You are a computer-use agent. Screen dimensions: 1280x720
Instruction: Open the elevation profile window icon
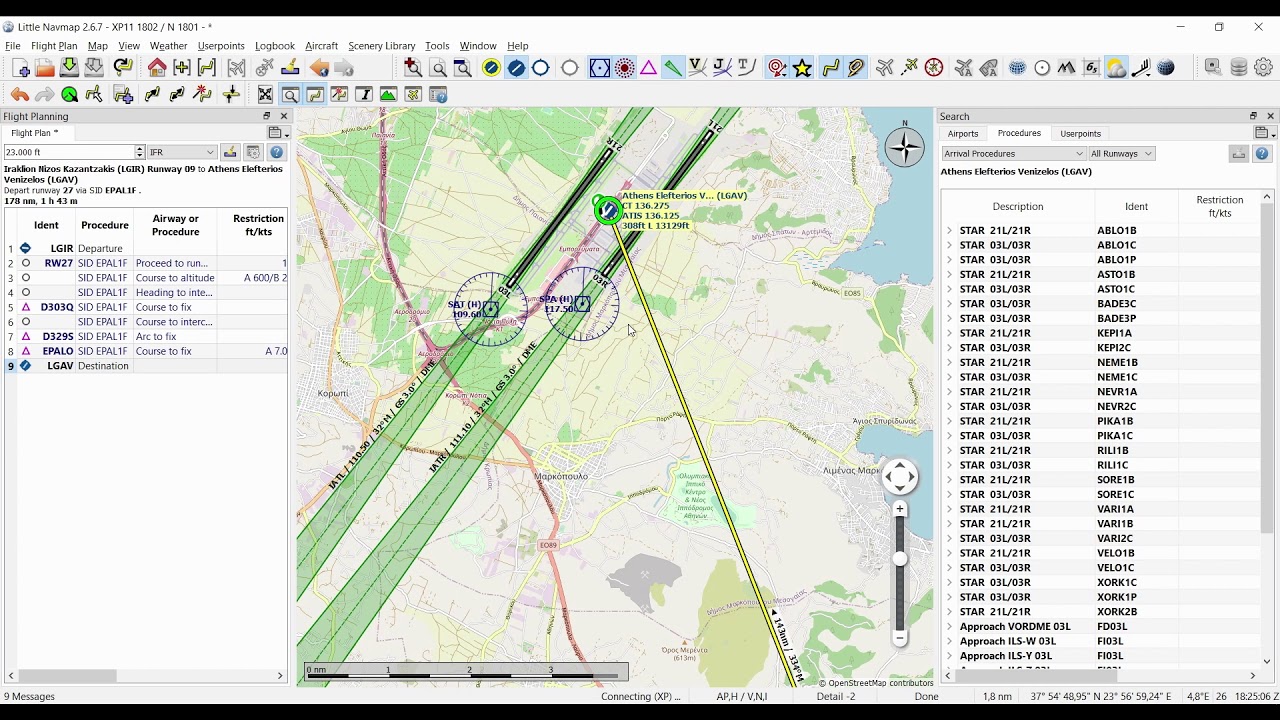point(388,95)
